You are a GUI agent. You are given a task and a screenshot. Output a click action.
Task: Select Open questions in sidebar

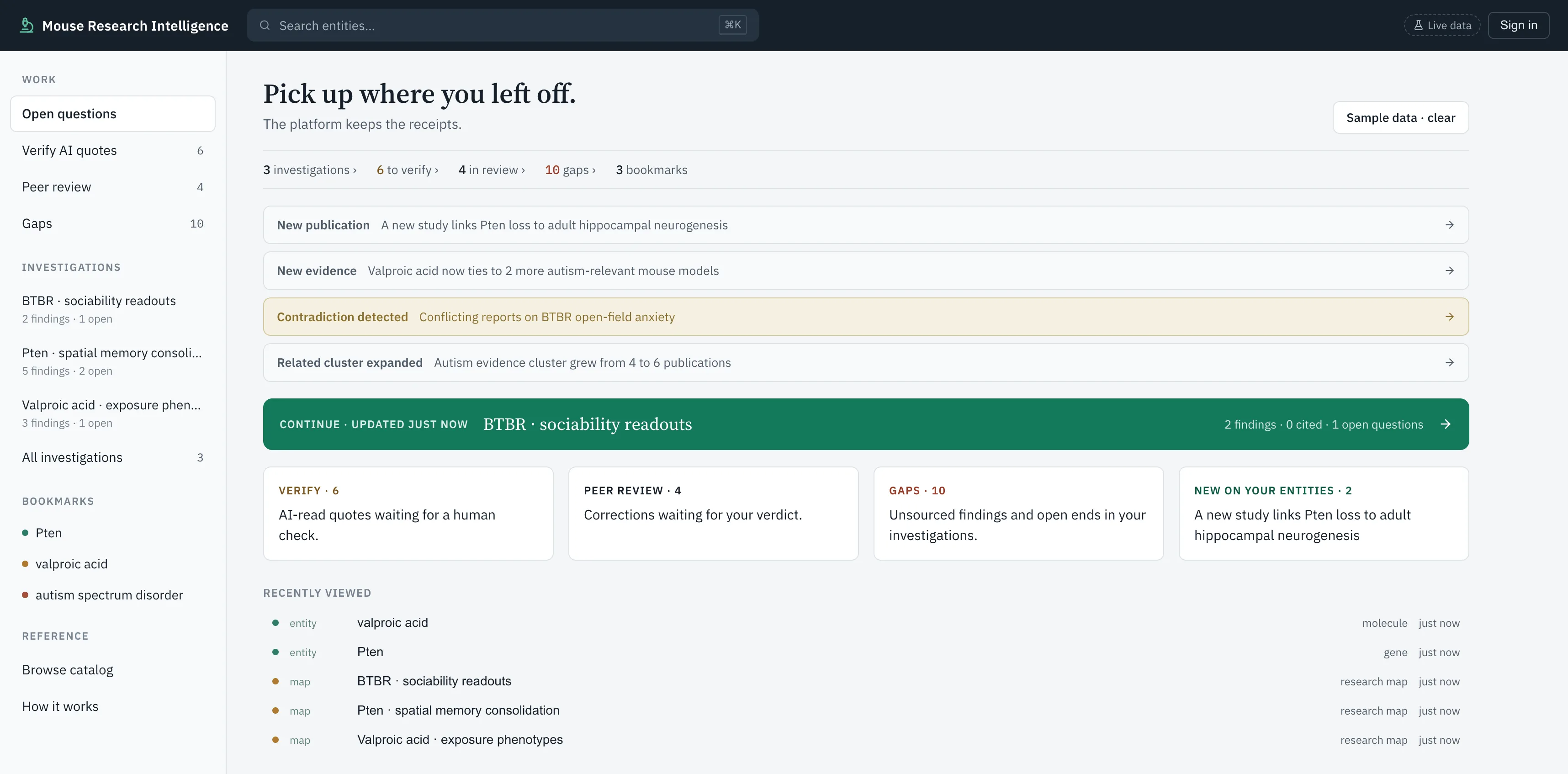click(112, 114)
